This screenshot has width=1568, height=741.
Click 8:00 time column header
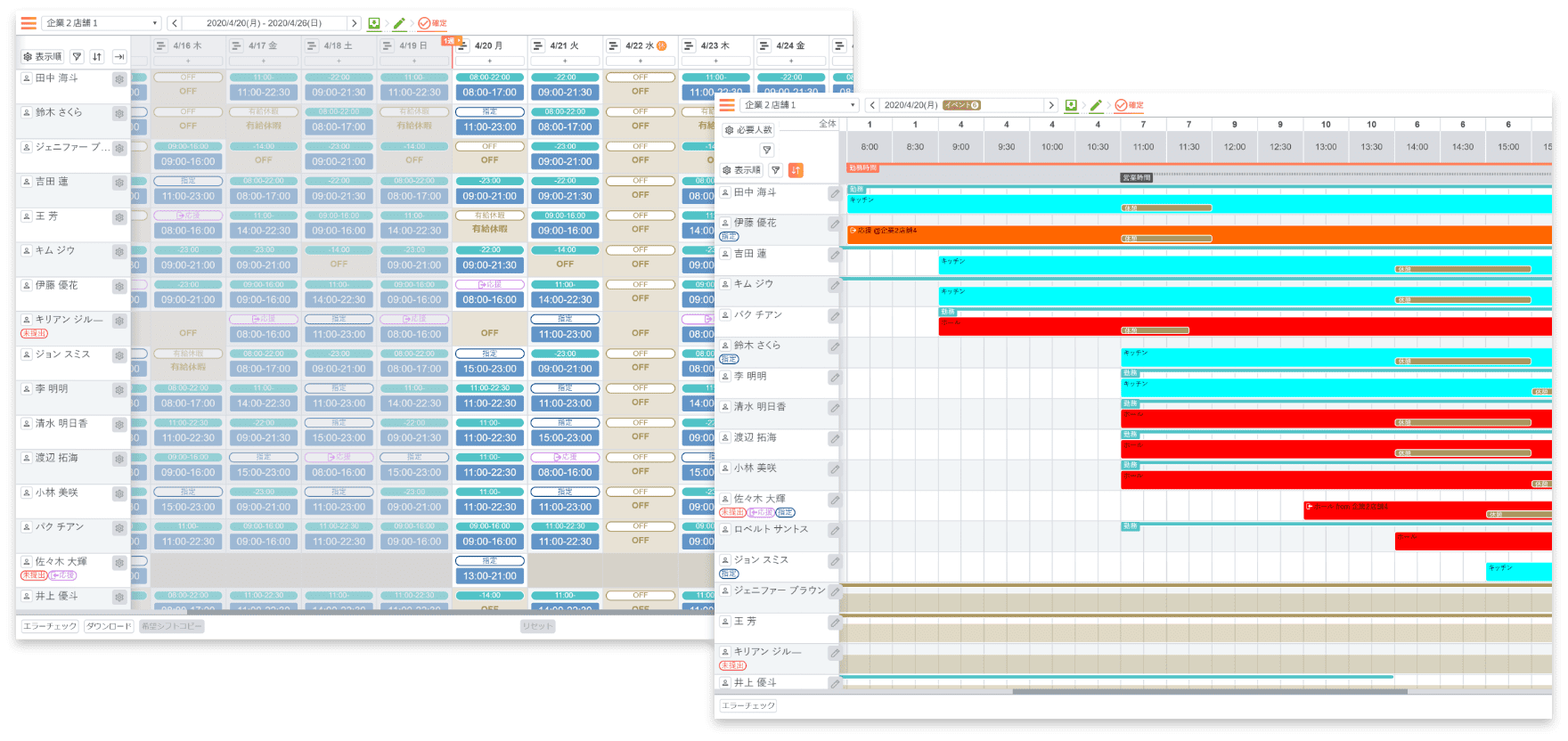[870, 147]
